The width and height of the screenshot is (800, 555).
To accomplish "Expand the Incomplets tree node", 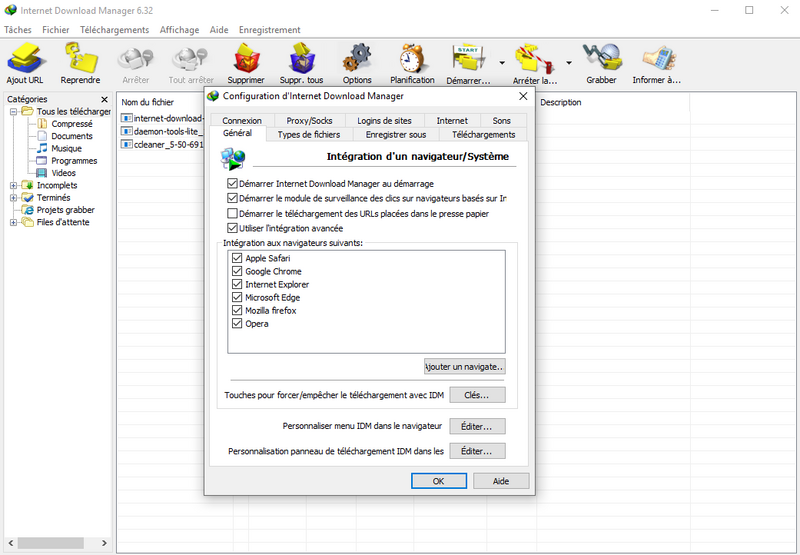I will tap(14, 185).
